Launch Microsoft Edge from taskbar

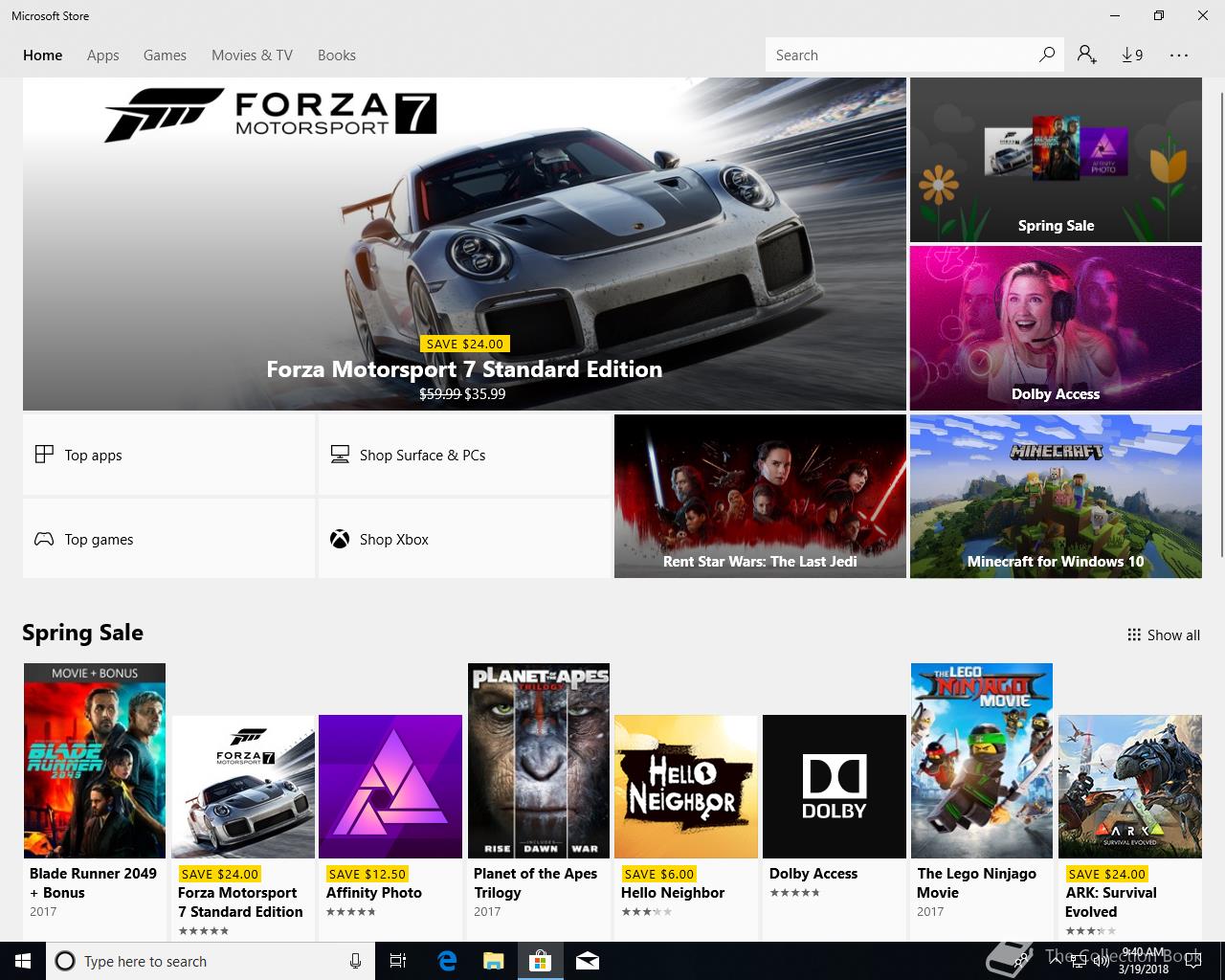(x=447, y=961)
